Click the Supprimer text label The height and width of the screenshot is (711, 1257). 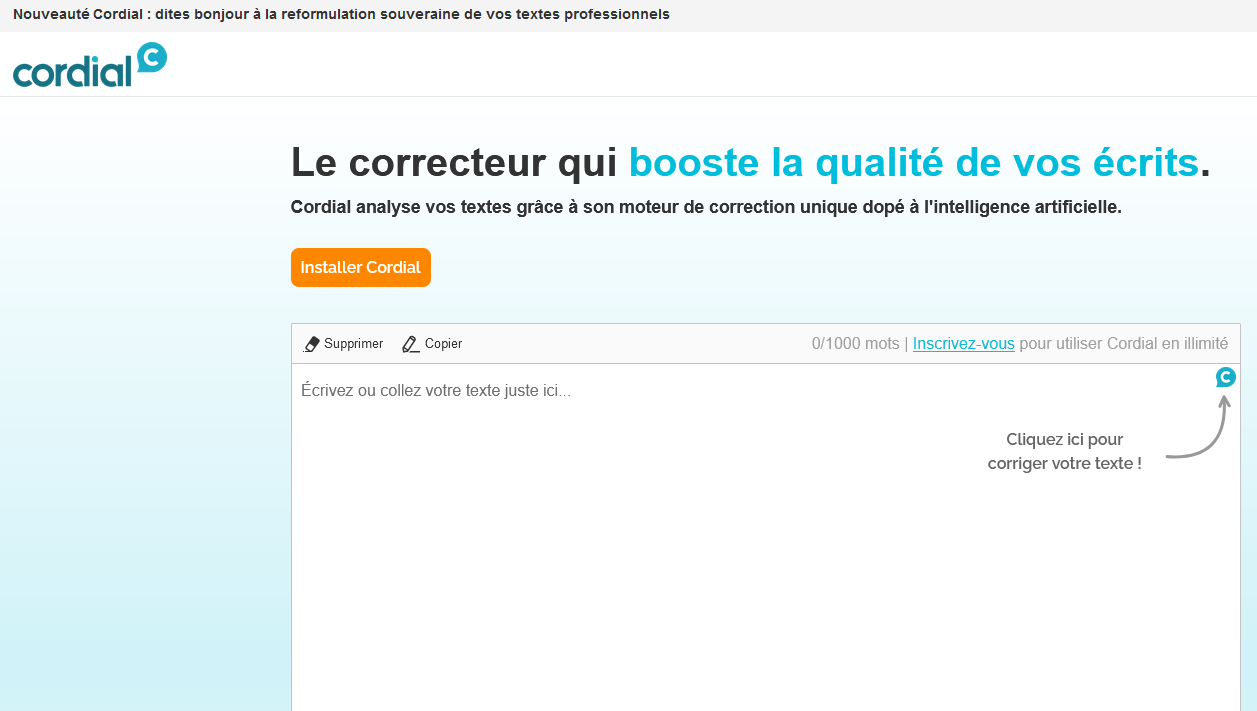pos(354,343)
